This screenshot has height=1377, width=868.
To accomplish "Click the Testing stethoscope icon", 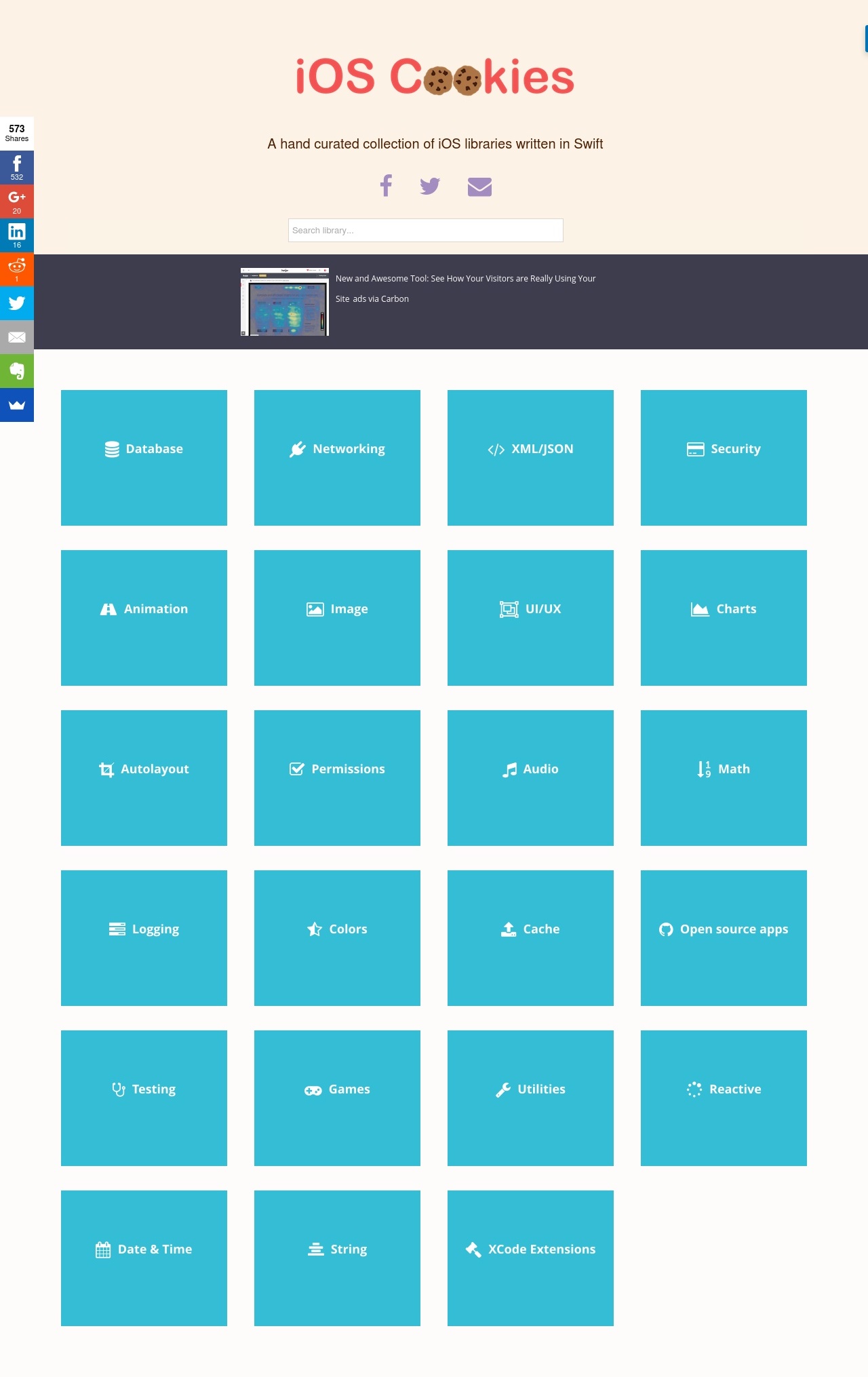I will [x=119, y=1089].
